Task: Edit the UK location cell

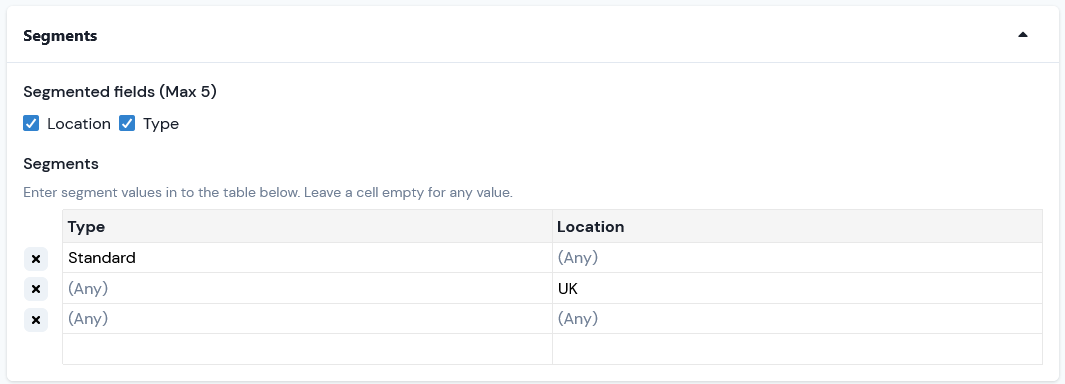Action: pyautogui.click(x=797, y=289)
